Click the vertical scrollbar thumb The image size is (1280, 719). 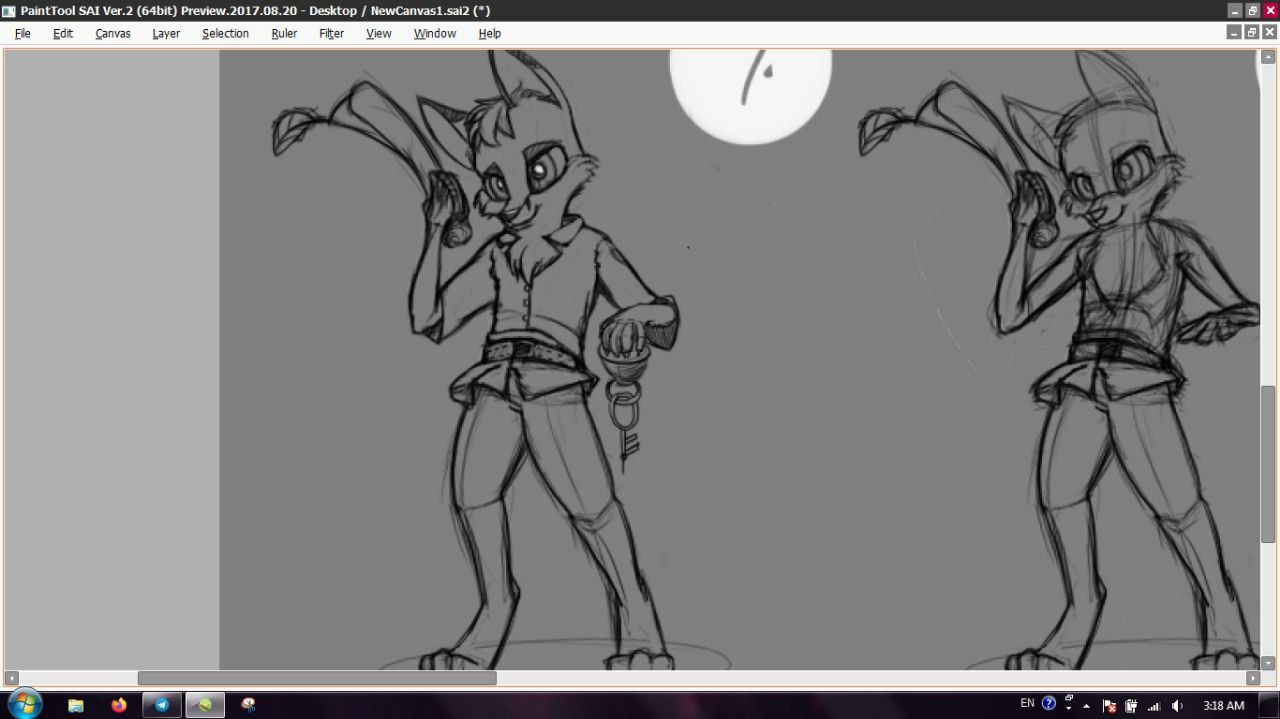click(x=1267, y=464)
